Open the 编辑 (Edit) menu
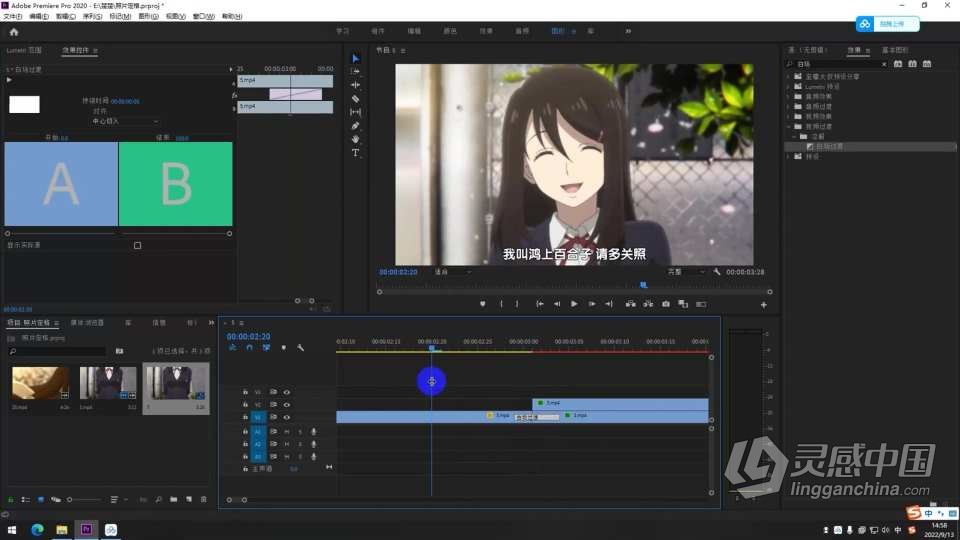 39,17
